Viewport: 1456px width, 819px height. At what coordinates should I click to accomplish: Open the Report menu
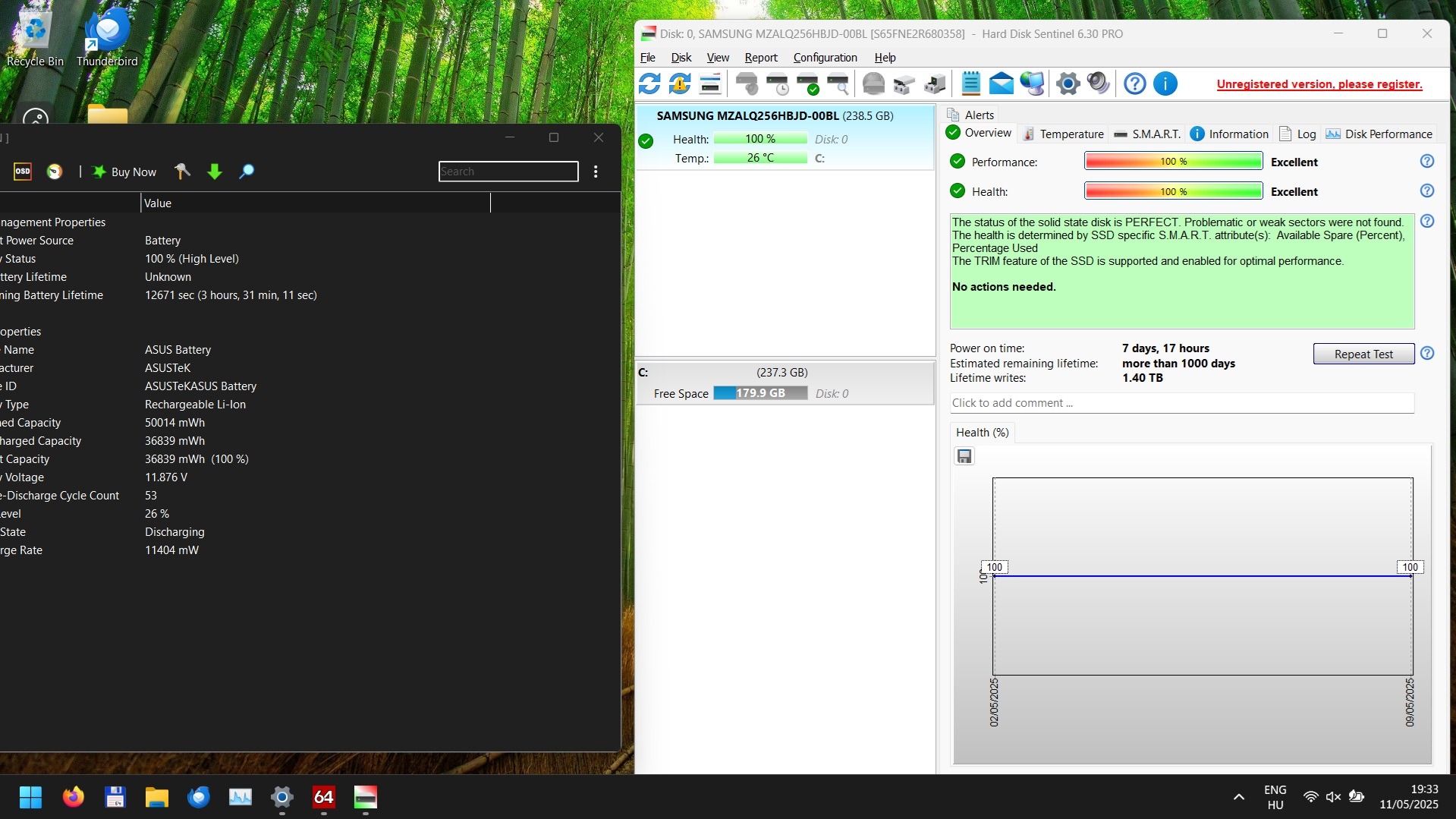click(761, 58)
